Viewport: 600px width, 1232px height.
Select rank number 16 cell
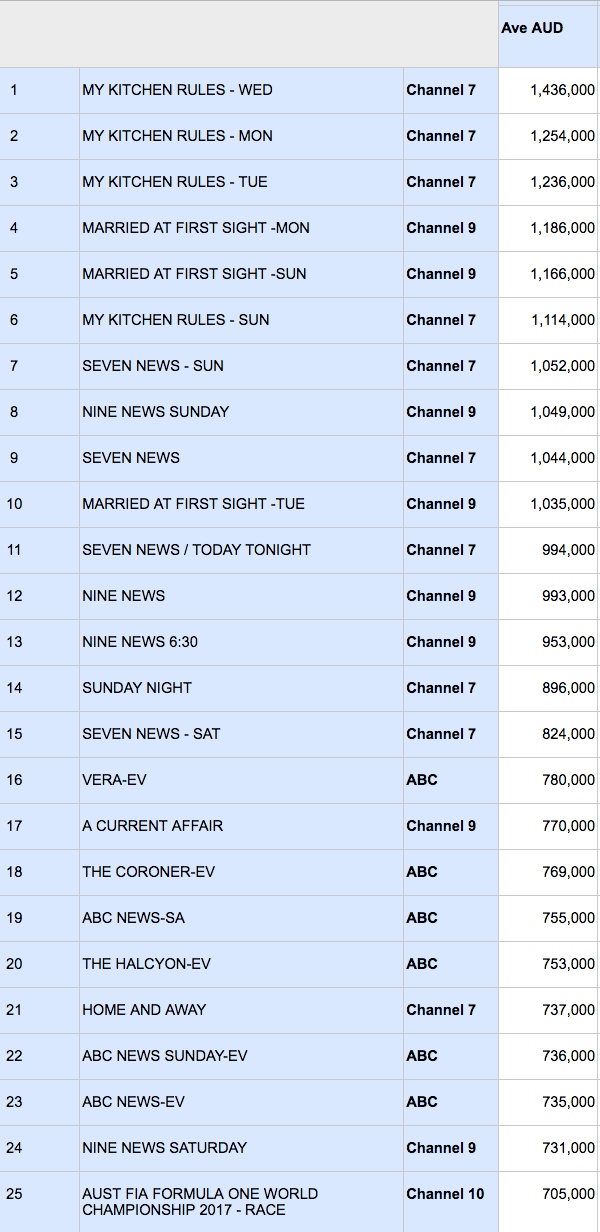39,780
